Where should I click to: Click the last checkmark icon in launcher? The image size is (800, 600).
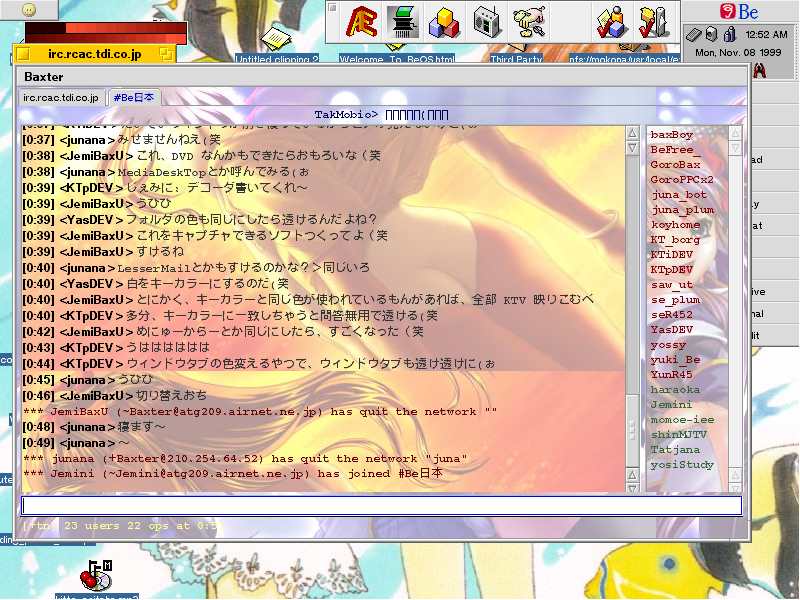[653, 20]
